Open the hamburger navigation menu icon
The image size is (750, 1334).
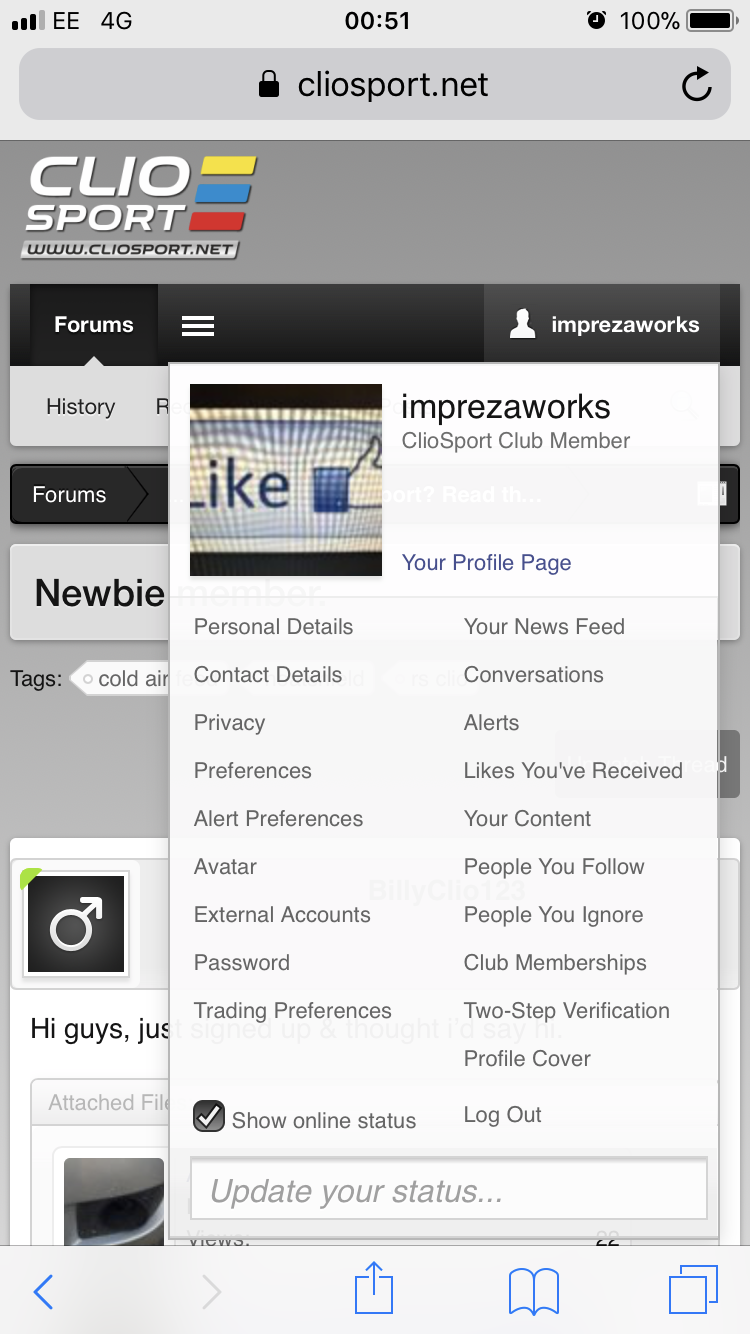tap(198, 325)
